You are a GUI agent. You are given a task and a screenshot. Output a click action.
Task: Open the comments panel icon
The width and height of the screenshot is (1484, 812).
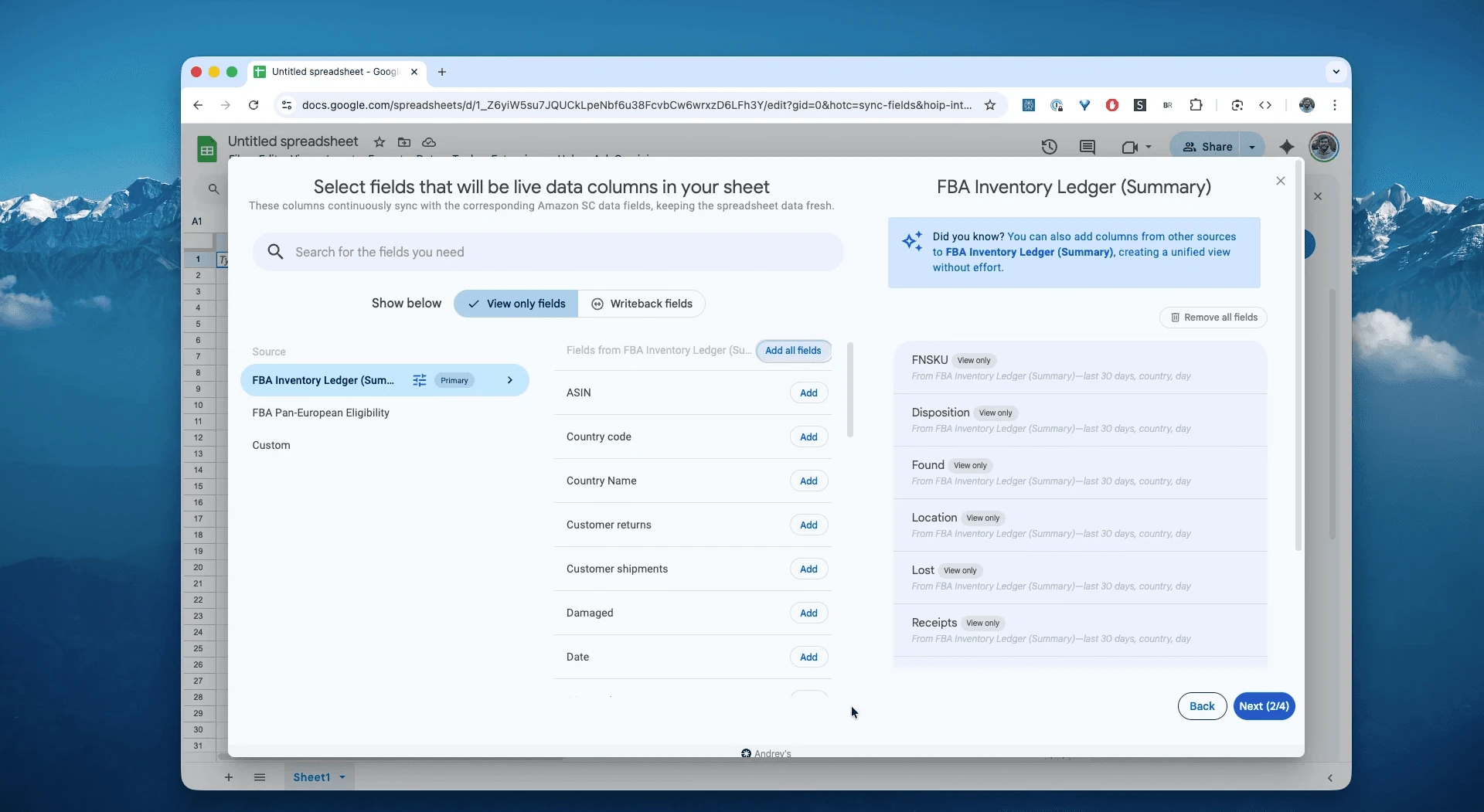tap(1087, 147)
